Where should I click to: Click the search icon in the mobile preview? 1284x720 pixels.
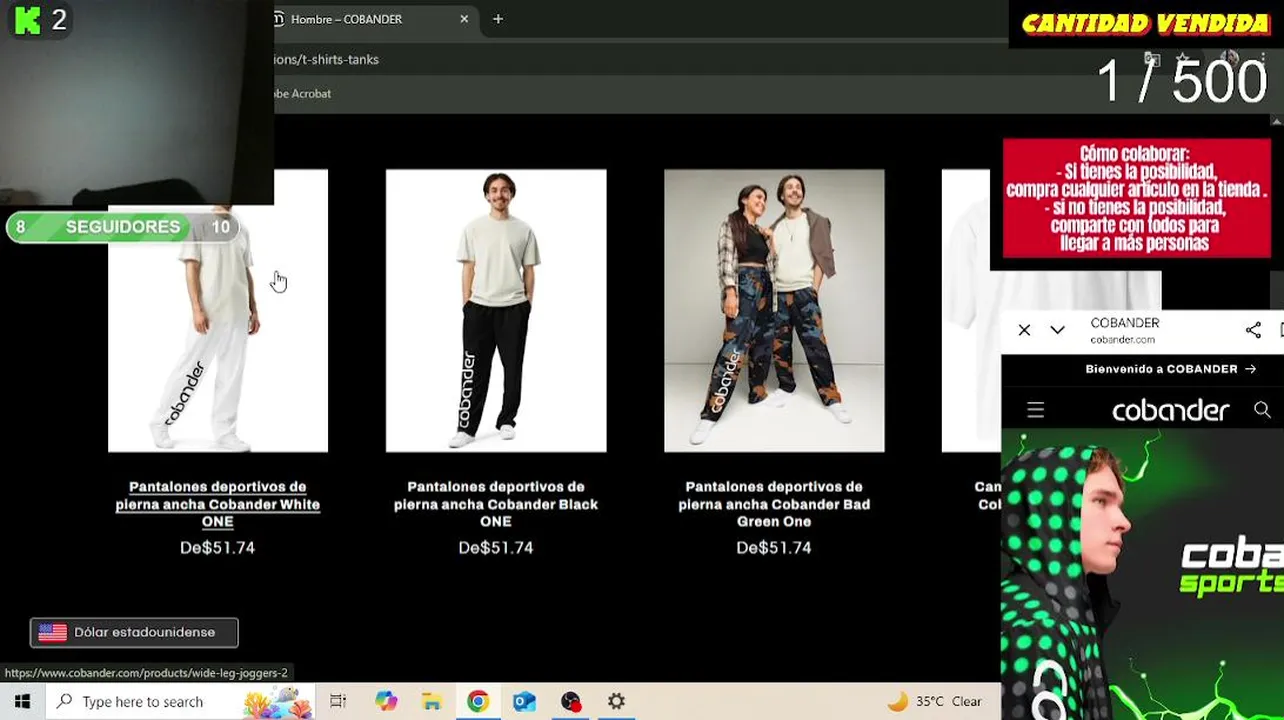1262,410
